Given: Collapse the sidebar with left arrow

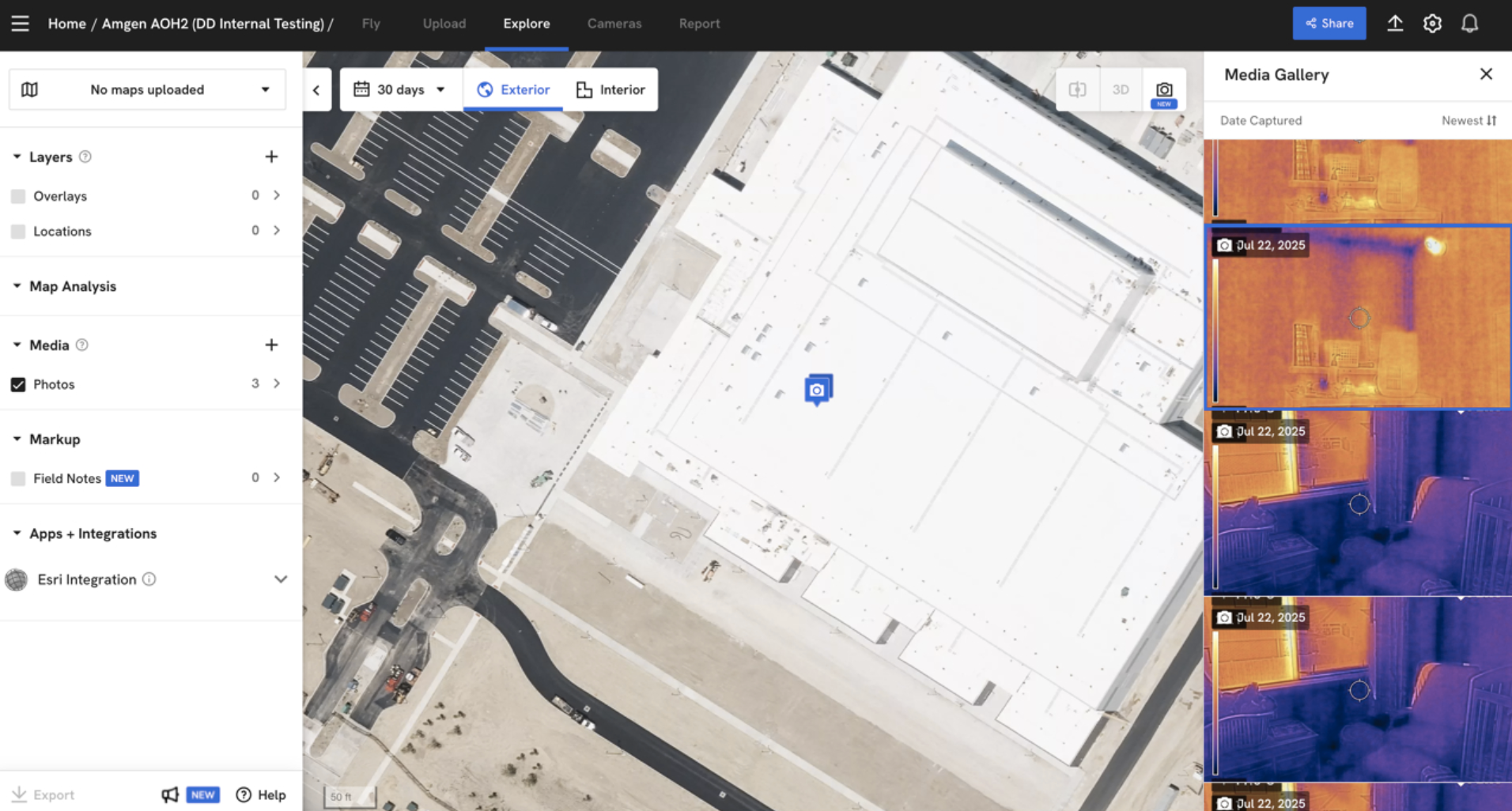Looking at the screenshot, I should (x=316, y=90).
